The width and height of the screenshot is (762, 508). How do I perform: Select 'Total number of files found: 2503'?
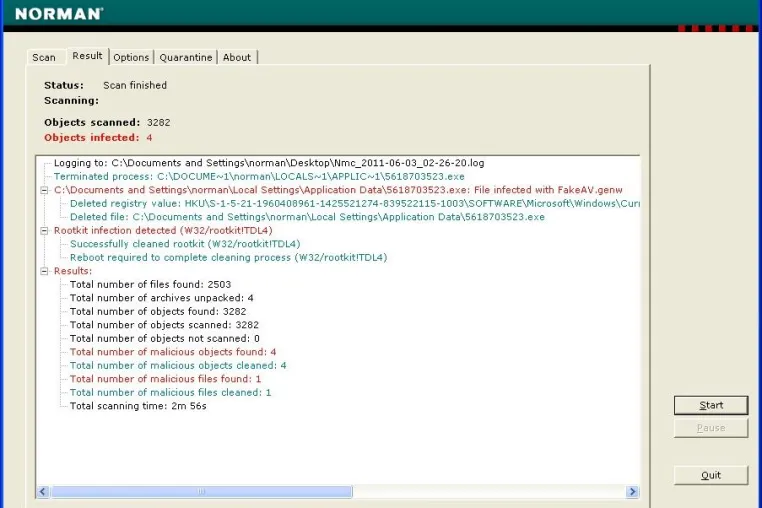[150, 285]
